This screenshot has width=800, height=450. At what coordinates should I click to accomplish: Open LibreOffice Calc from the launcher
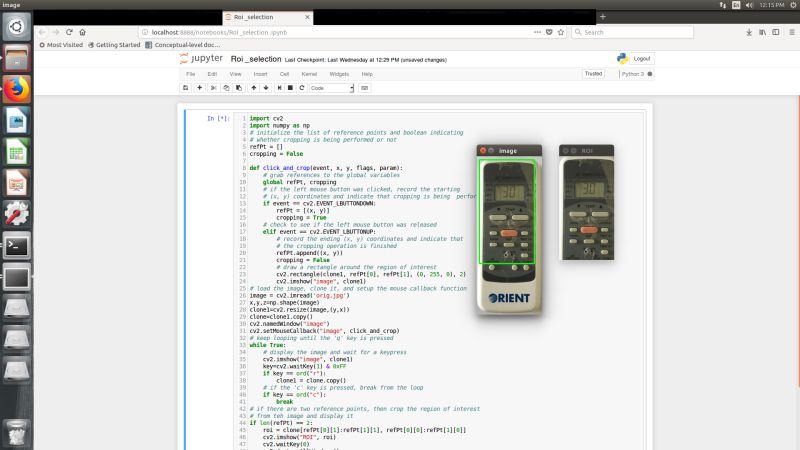(16, 152)
